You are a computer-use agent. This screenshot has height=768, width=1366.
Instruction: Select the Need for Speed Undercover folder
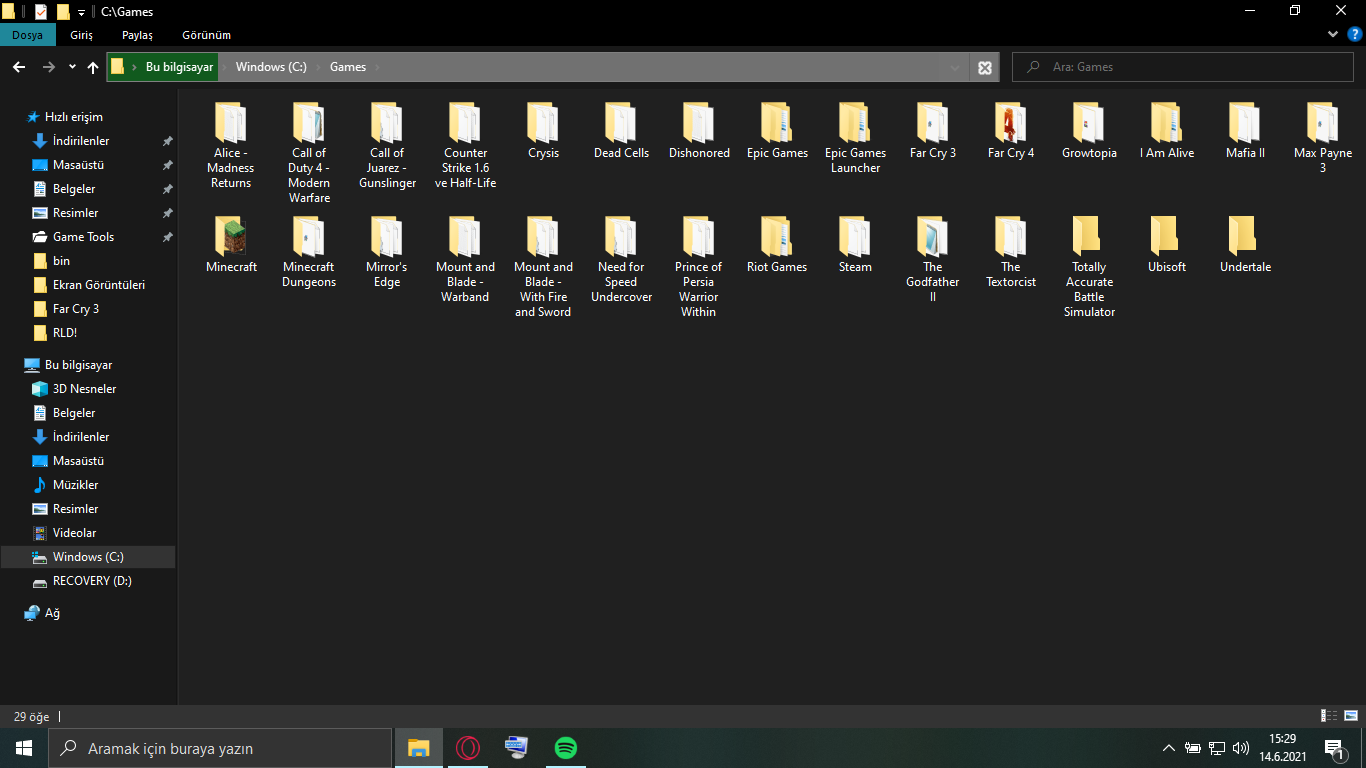pyautogui.click(x=621, y=259)
